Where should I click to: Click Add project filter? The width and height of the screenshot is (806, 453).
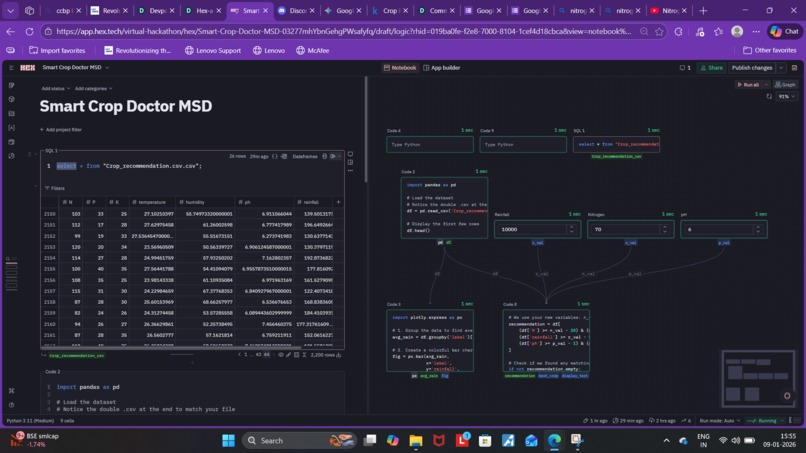point(61,130)
